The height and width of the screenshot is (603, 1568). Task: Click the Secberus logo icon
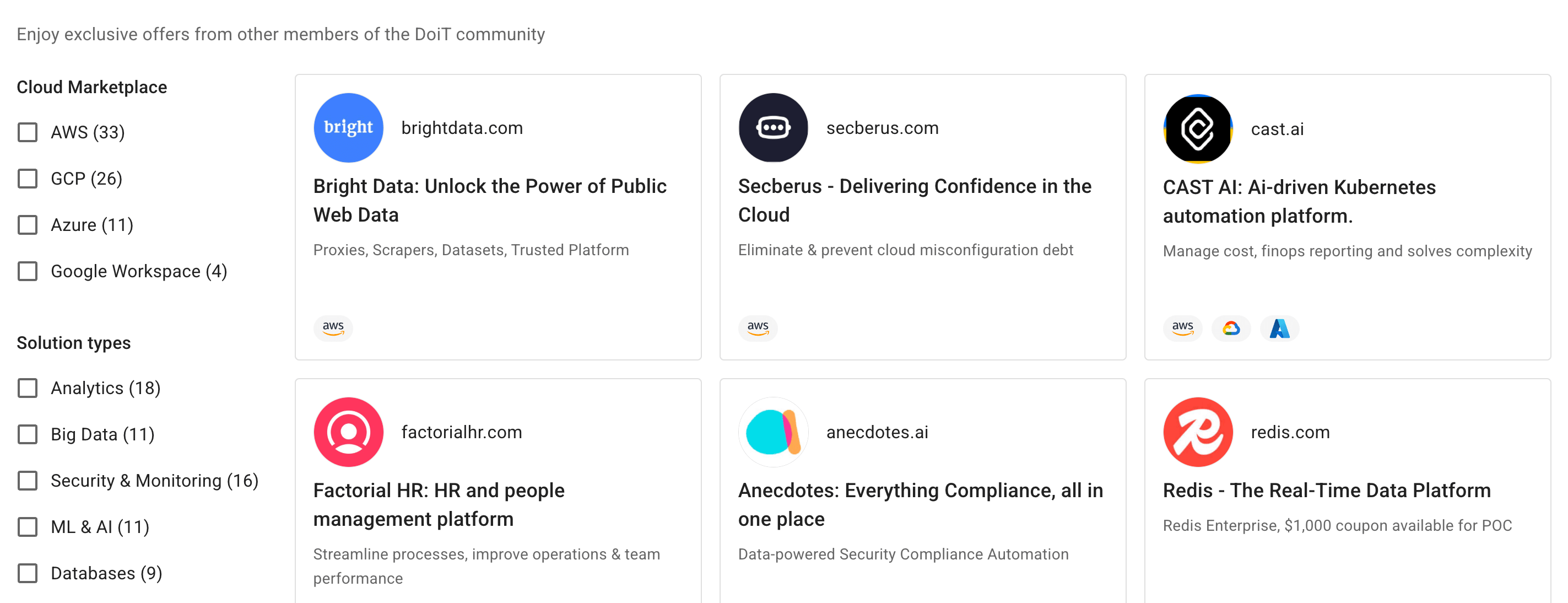772,127
